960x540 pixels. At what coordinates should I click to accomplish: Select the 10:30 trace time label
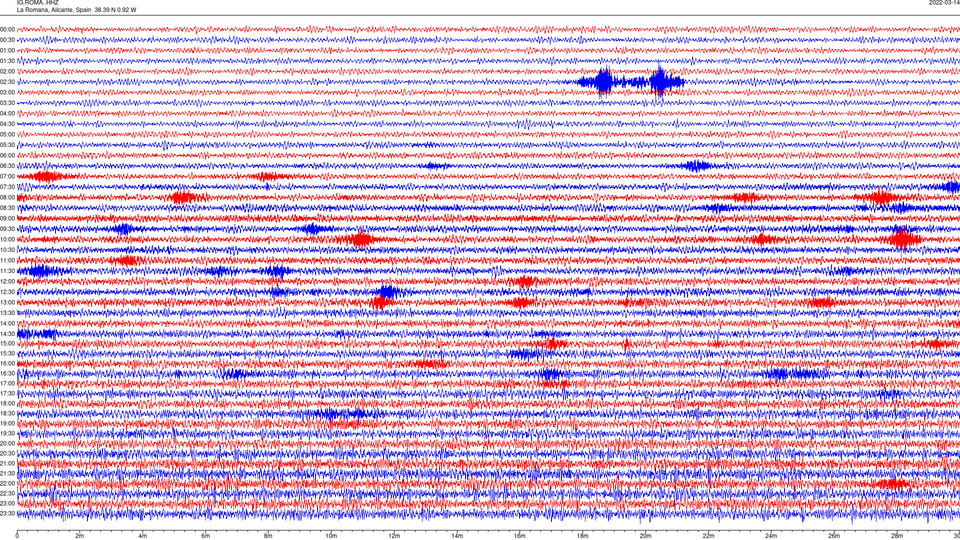click(x=7, y=250)
